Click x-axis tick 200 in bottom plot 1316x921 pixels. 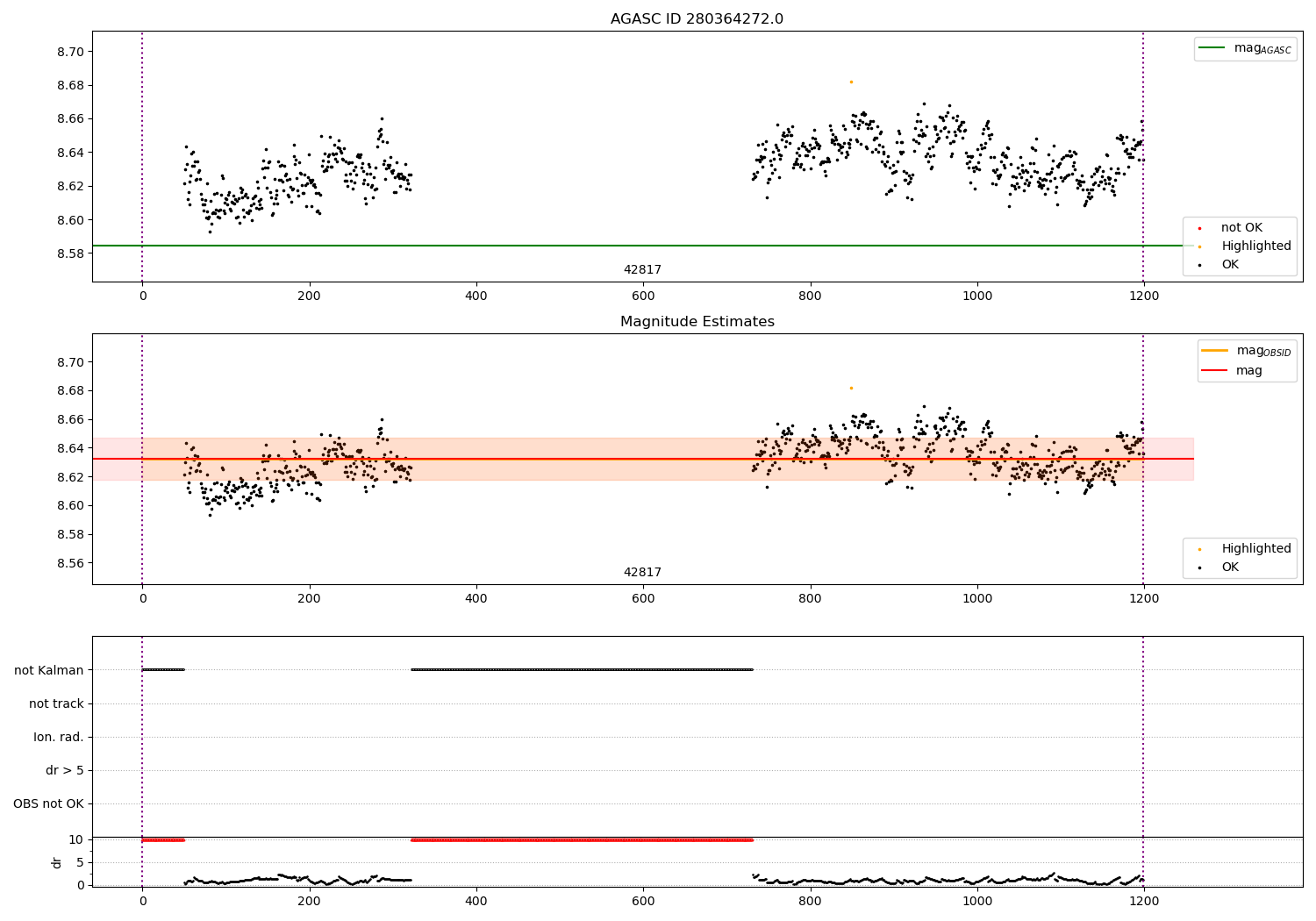coord(309,901)
